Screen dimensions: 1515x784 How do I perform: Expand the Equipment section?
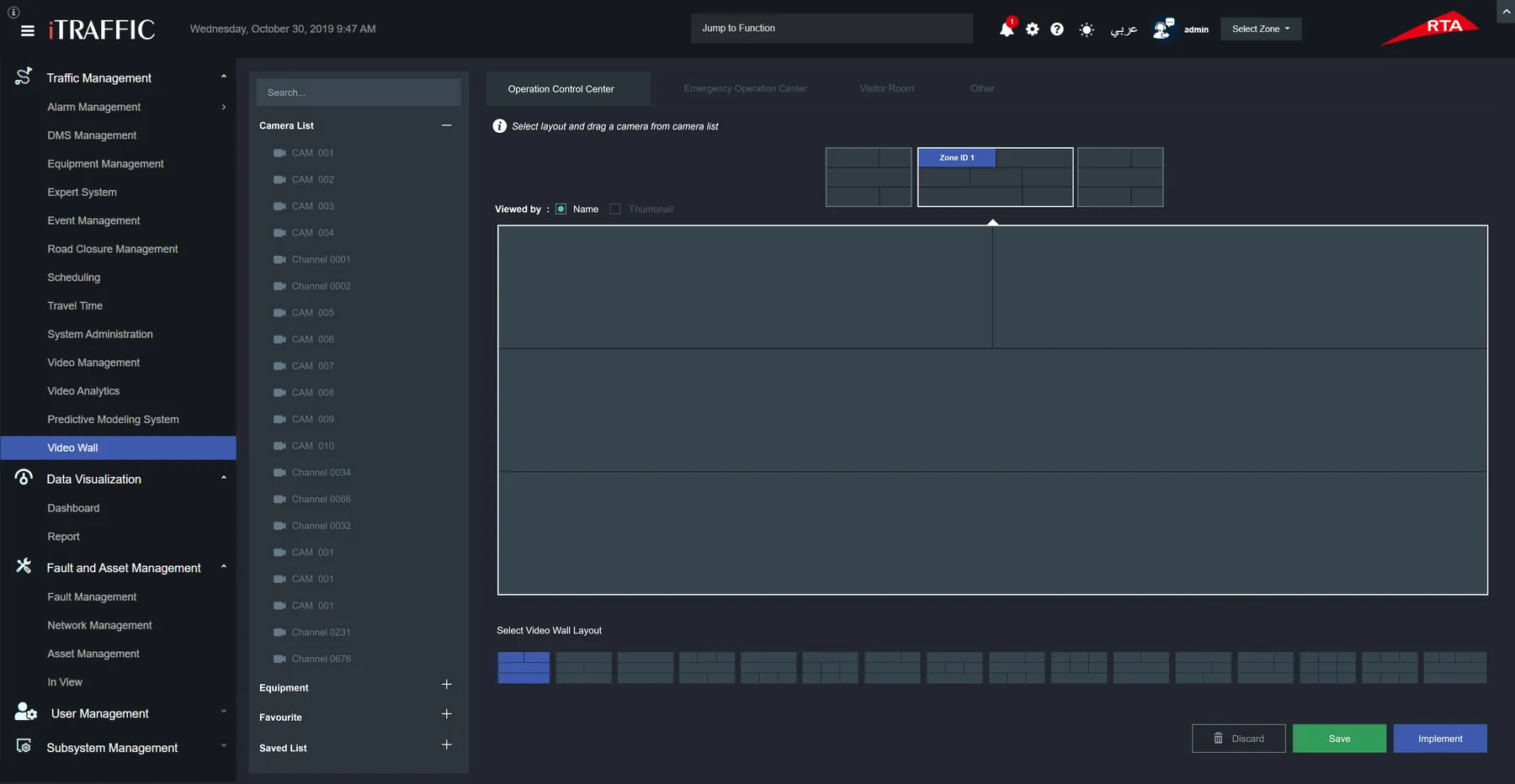click(x=447, y=685)
